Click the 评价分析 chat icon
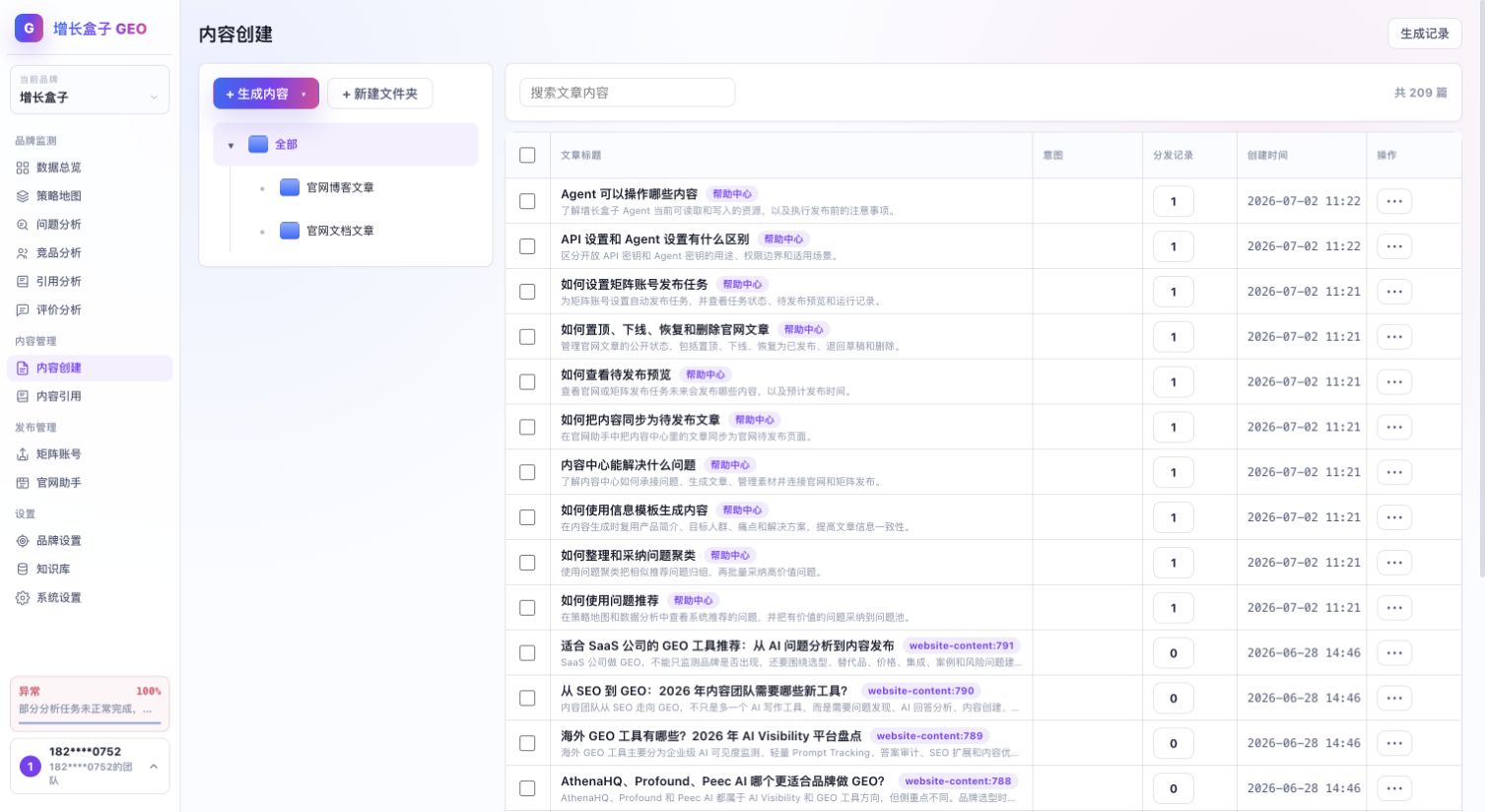Screen dimensions: 1485x812 coord(23,310)
